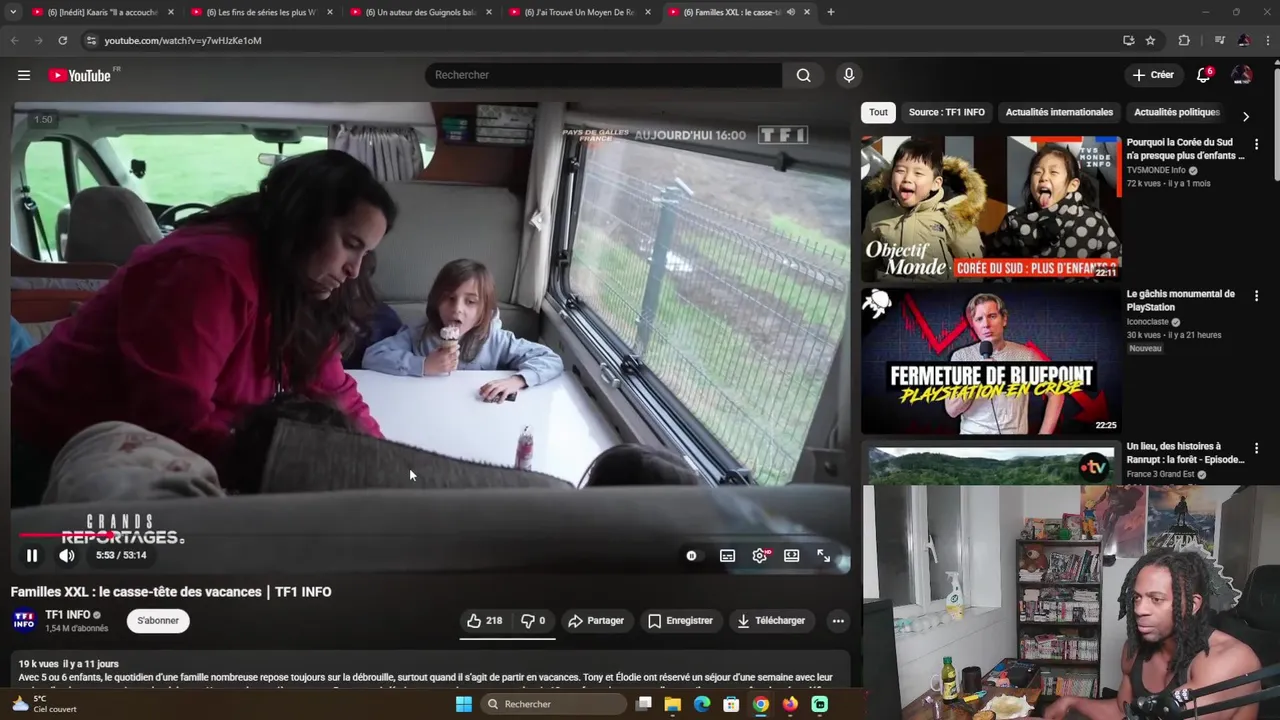Open the Chrome three-dot menu
This screenshot has height=720, width=1280.
[x=1266, y=40]
